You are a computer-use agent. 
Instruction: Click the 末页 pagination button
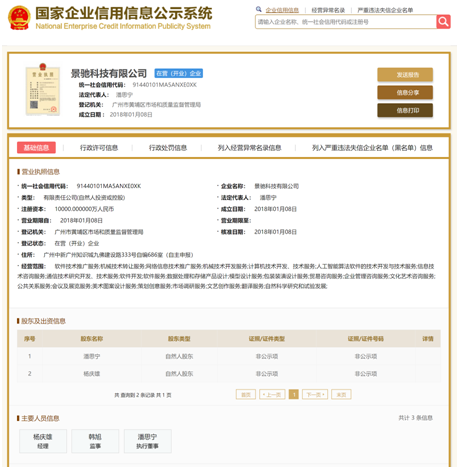click(x=341, y=395)
